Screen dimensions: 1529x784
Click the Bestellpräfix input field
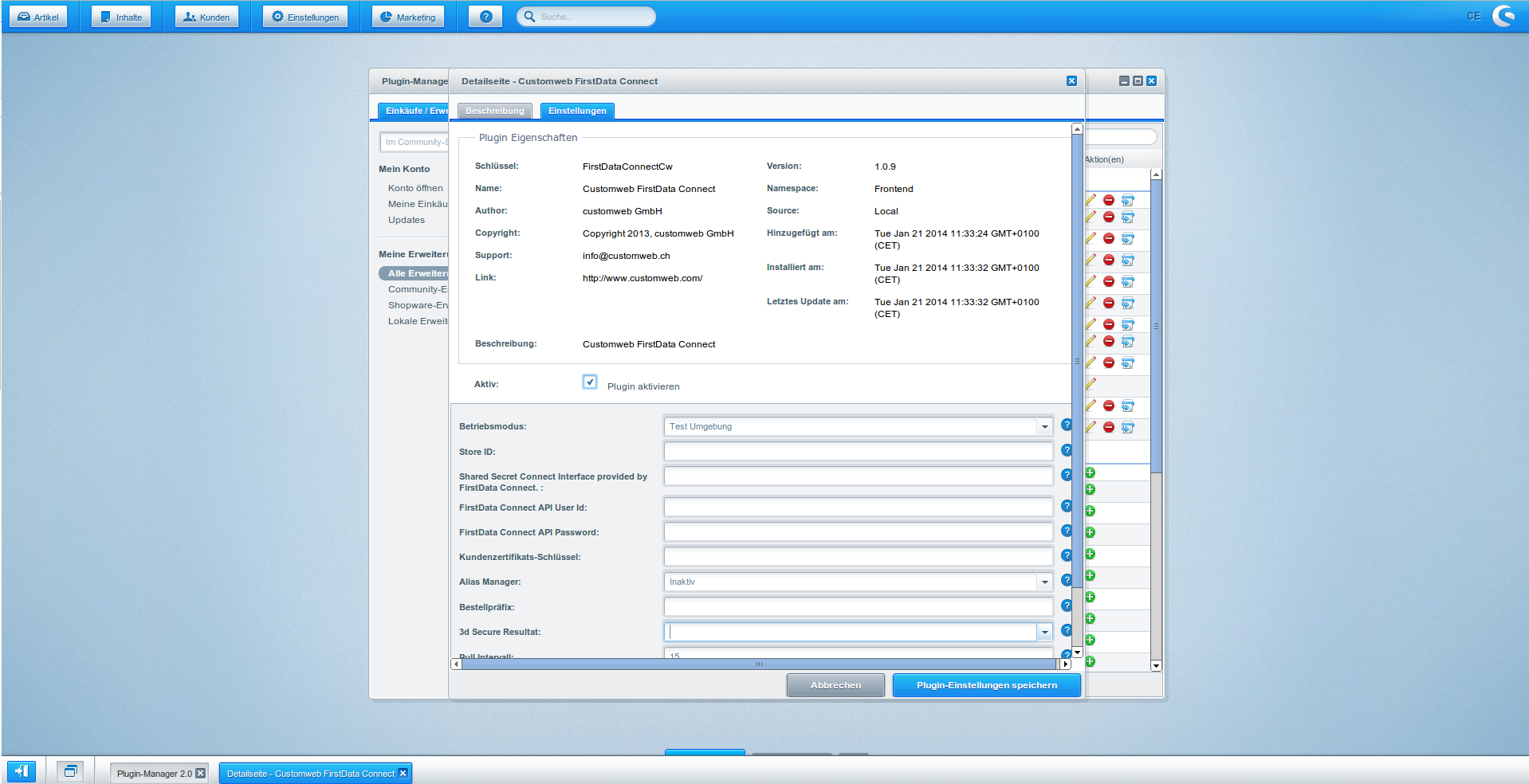pyautogui.click(x=858, y=607)
